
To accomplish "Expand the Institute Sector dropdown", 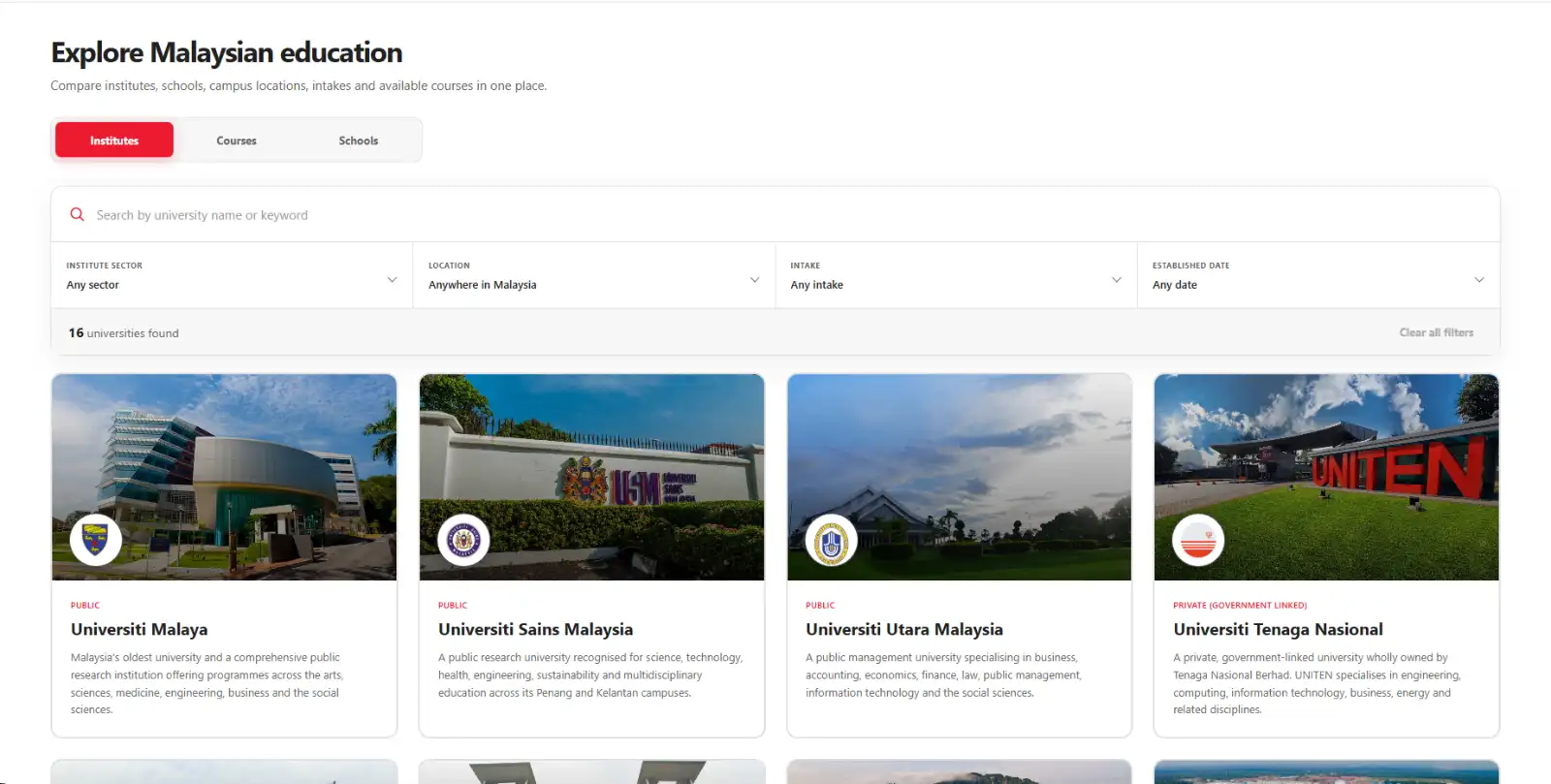I will click(x=232, y=276).
